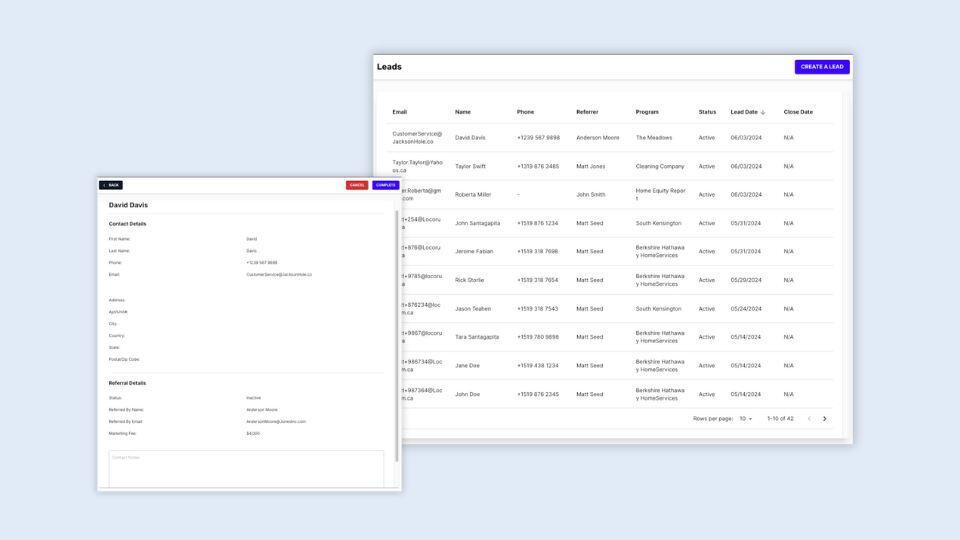This screenshot has width=960, height=540.
Task: Sort by the Status column header
Action: click(707, 112)
